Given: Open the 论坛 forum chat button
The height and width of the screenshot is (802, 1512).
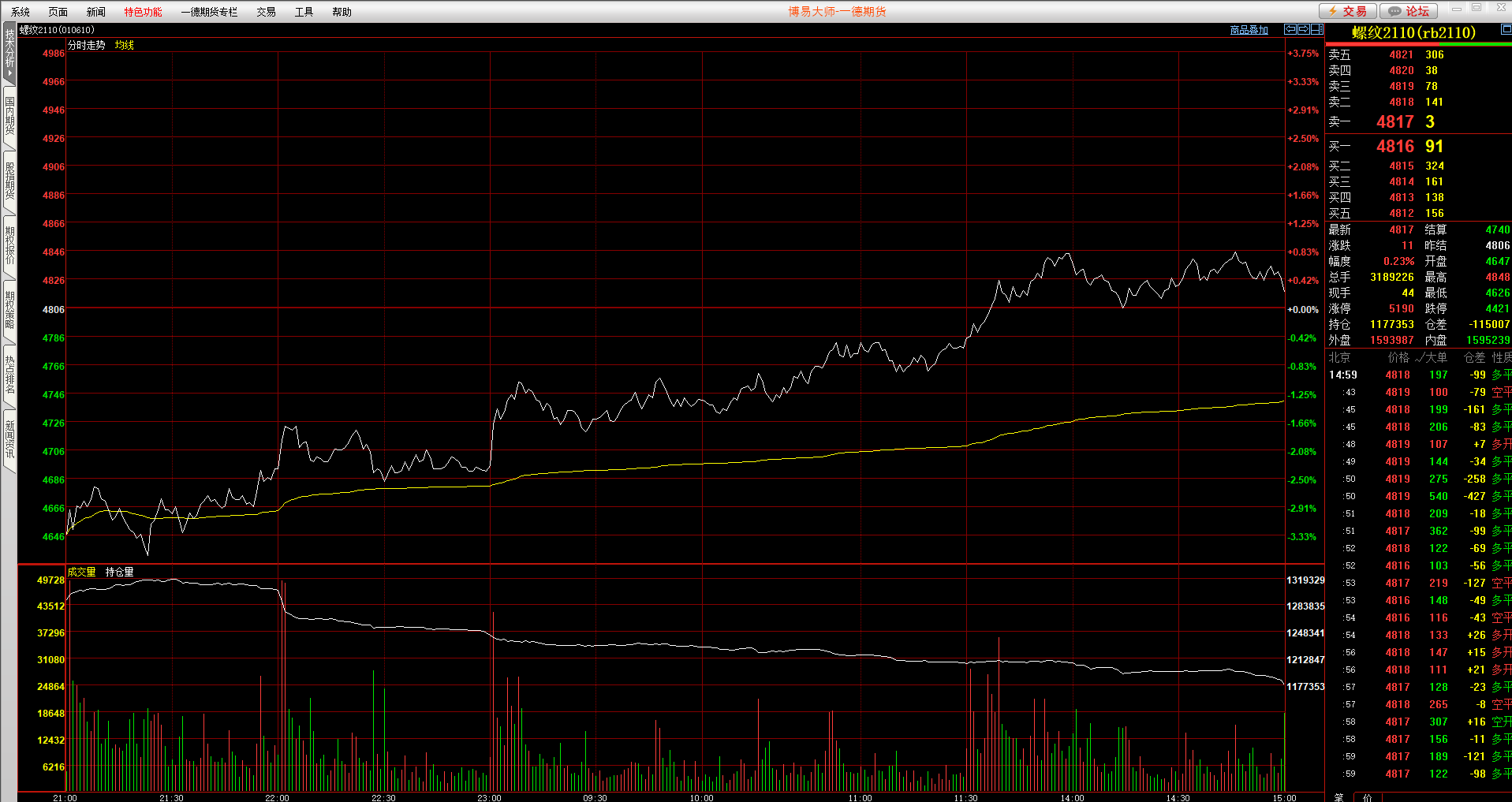Looking at the screenshot, I should tap(1409, 11).
